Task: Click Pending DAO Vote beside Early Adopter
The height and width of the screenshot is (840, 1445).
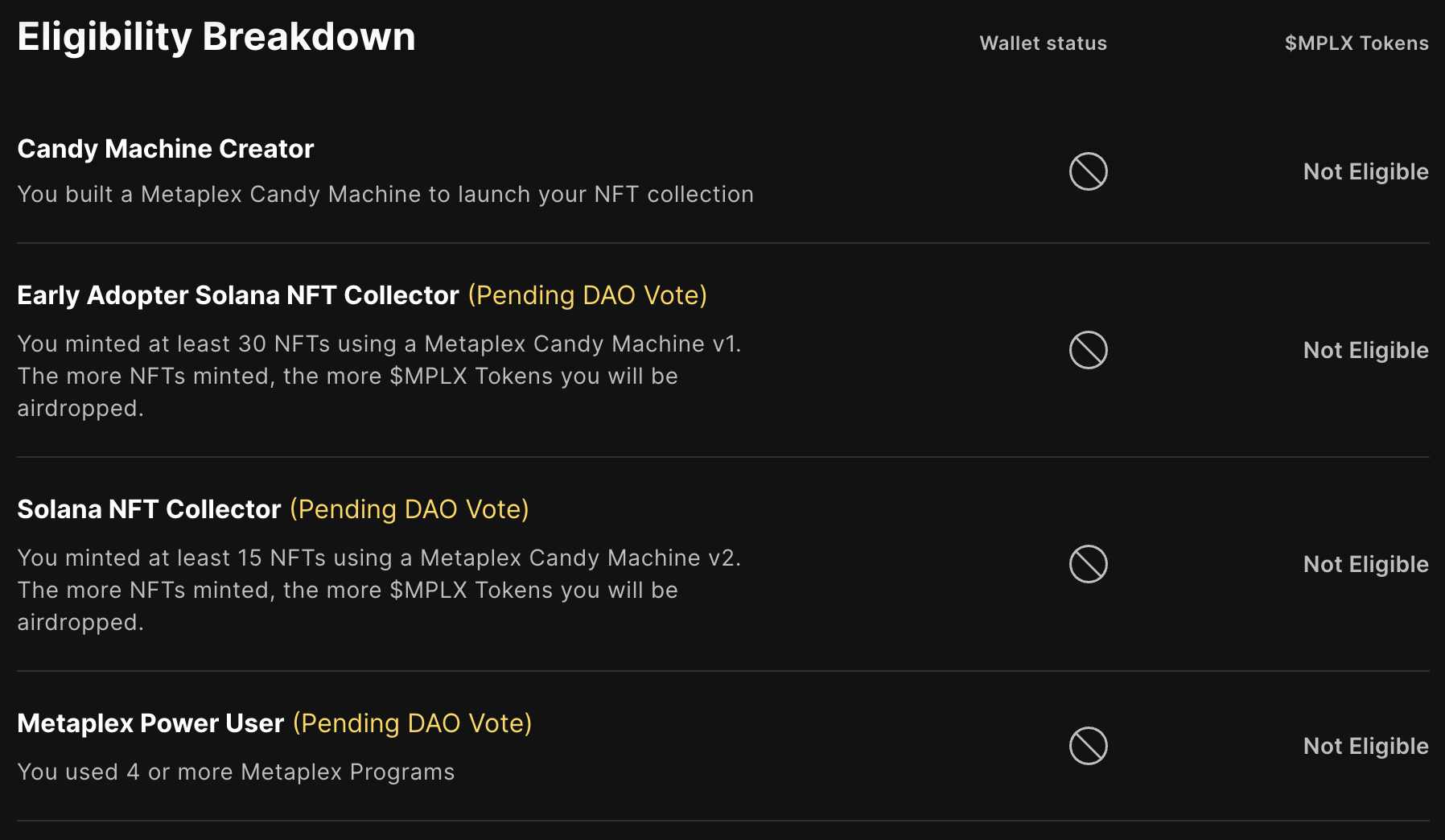Action: point(587,295)
